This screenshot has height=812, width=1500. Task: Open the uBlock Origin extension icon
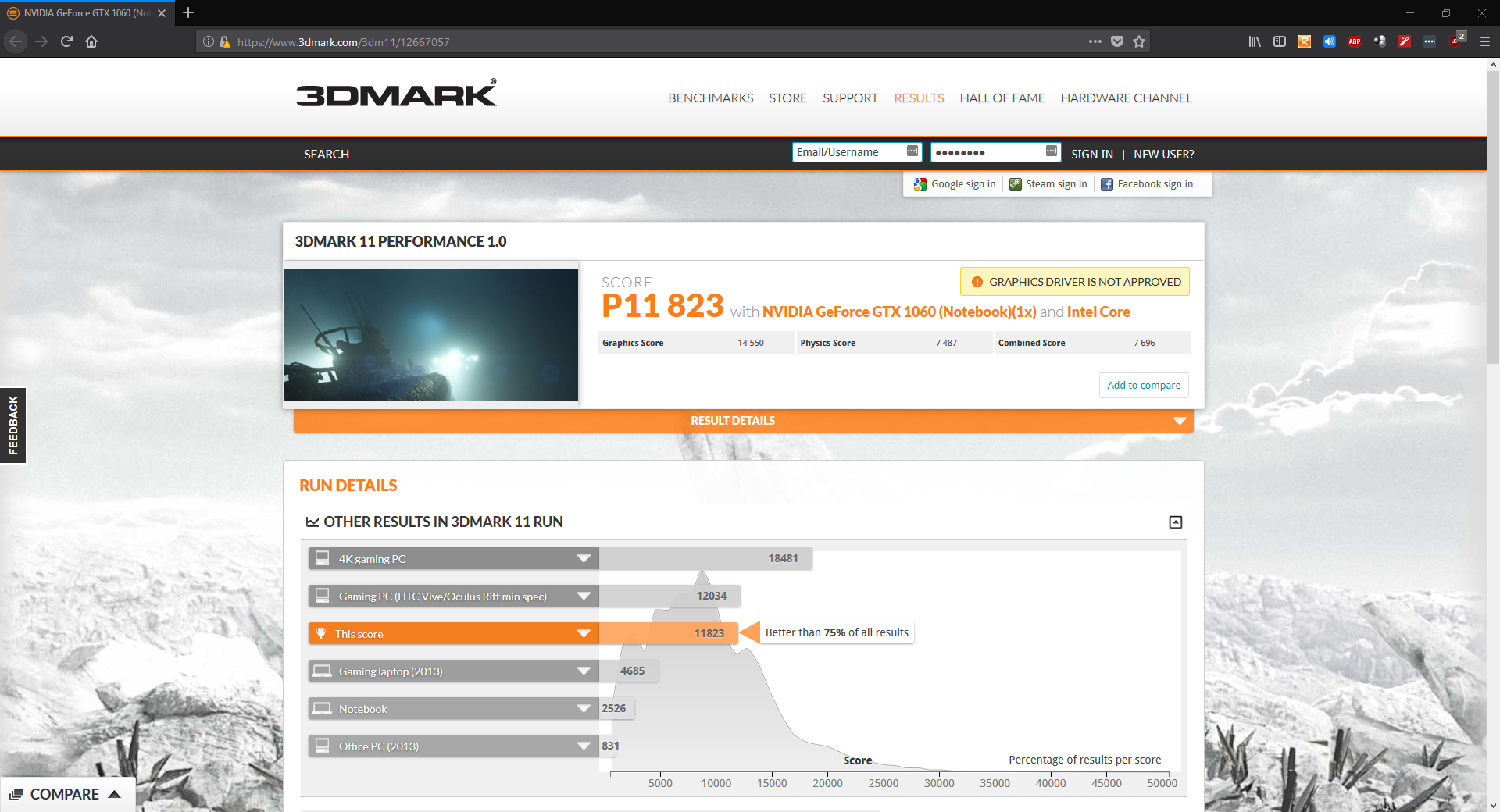tap(1456, 40)
